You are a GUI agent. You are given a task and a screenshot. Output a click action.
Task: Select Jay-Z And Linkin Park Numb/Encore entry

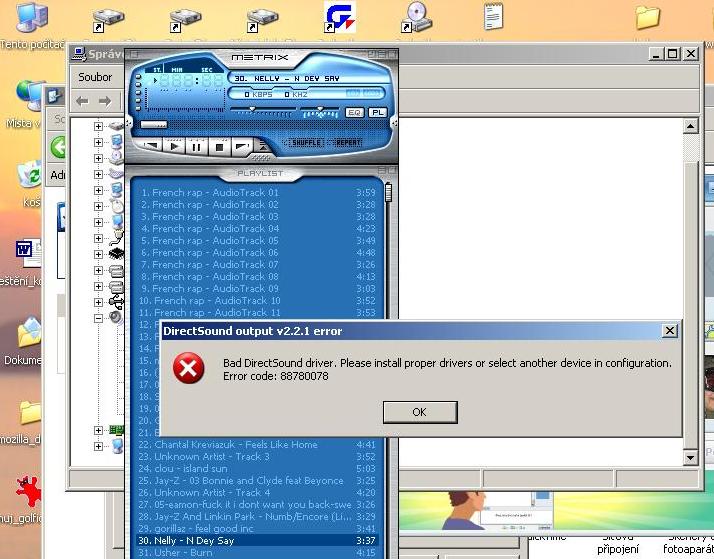coord(258,517)
